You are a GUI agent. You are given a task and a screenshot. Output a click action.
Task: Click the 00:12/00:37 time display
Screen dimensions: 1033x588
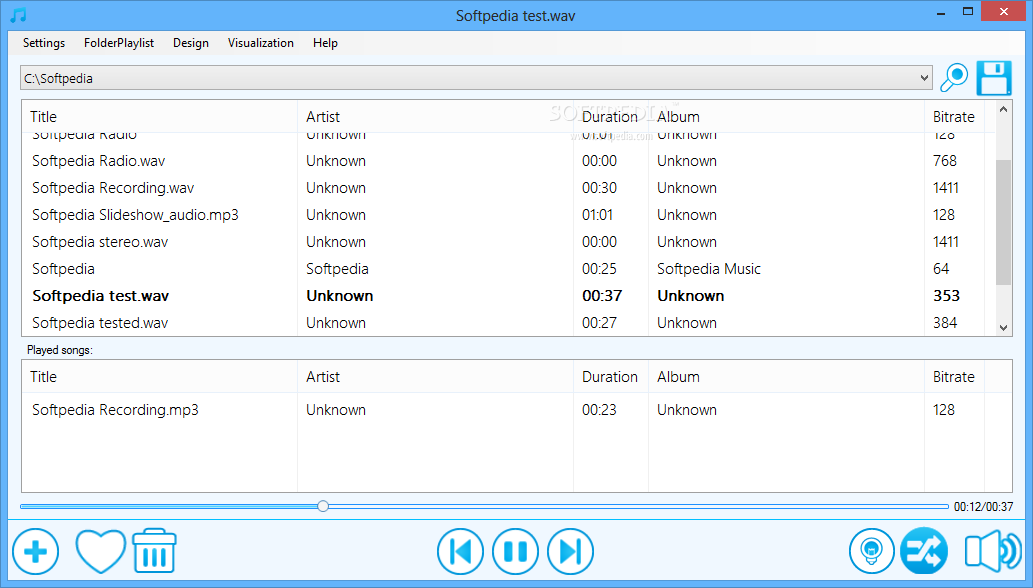coord(984,506)
